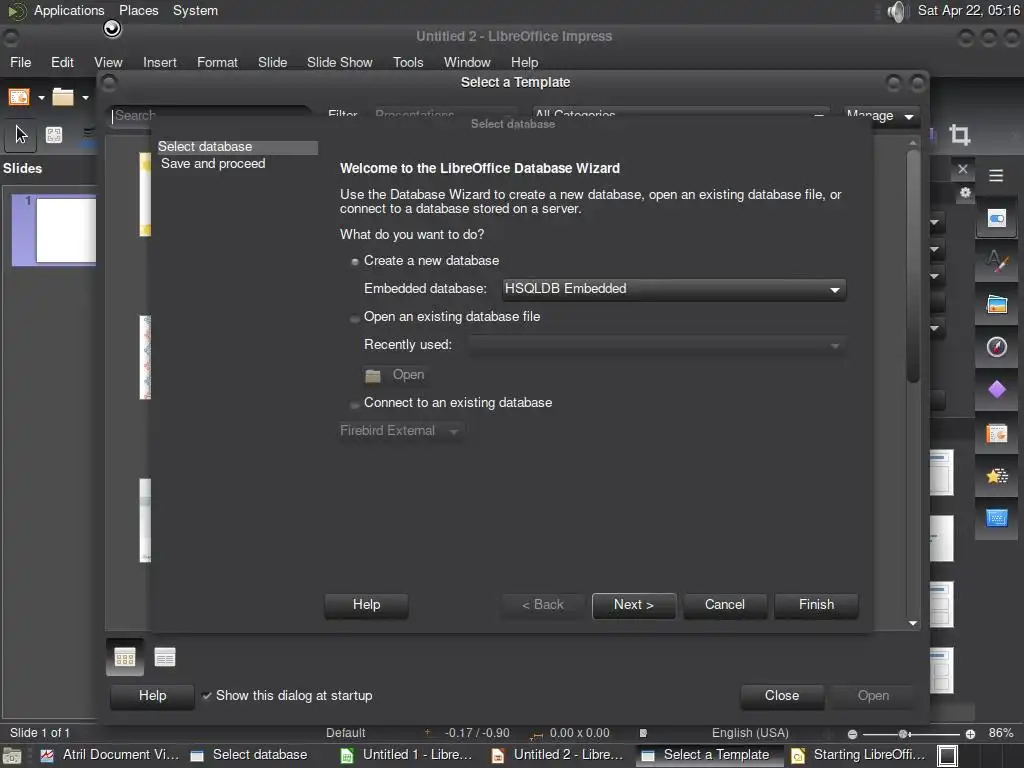This screenshot has height=768, width=1024.
Task: Click the zoom out minus icon in status bar
Action: point(852,734)
